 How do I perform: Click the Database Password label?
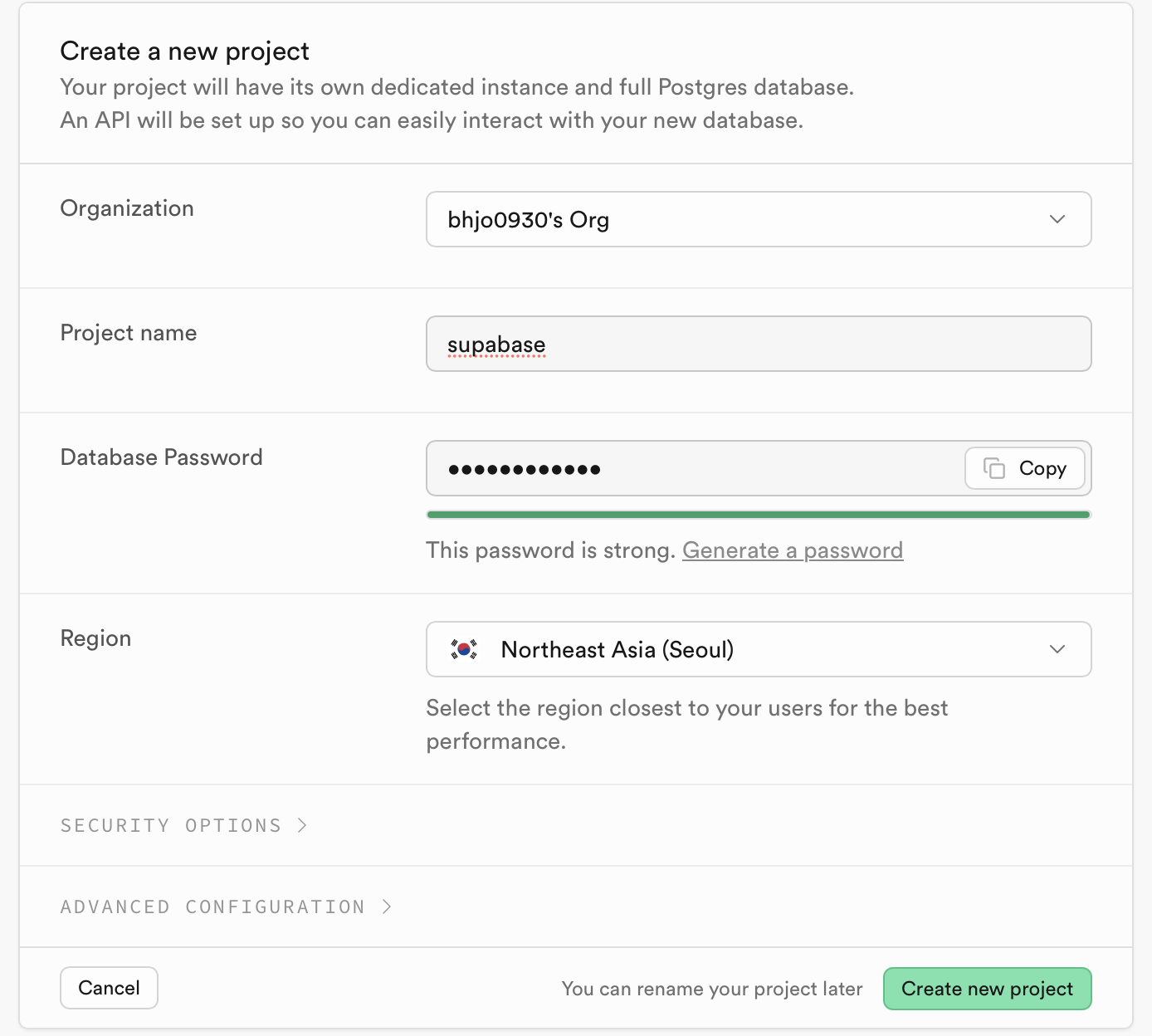[x=161, y=457]
